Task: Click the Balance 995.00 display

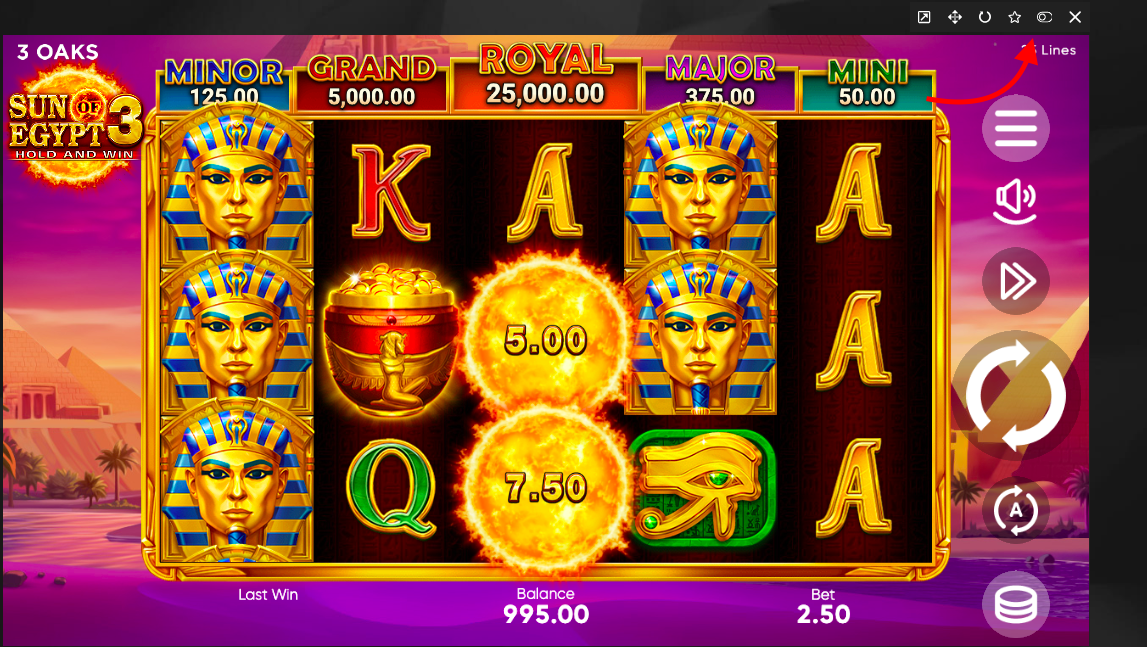Action: [x=546, y=607]
